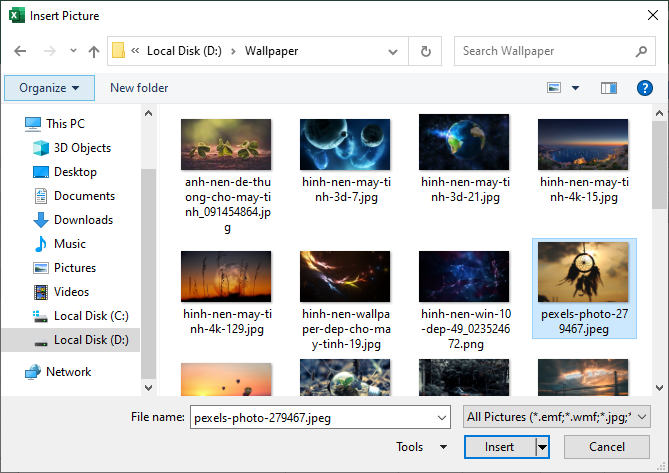Open the view options dropdown arrow
The width and height of the screenshot is (669, 473).
[575, 88]
